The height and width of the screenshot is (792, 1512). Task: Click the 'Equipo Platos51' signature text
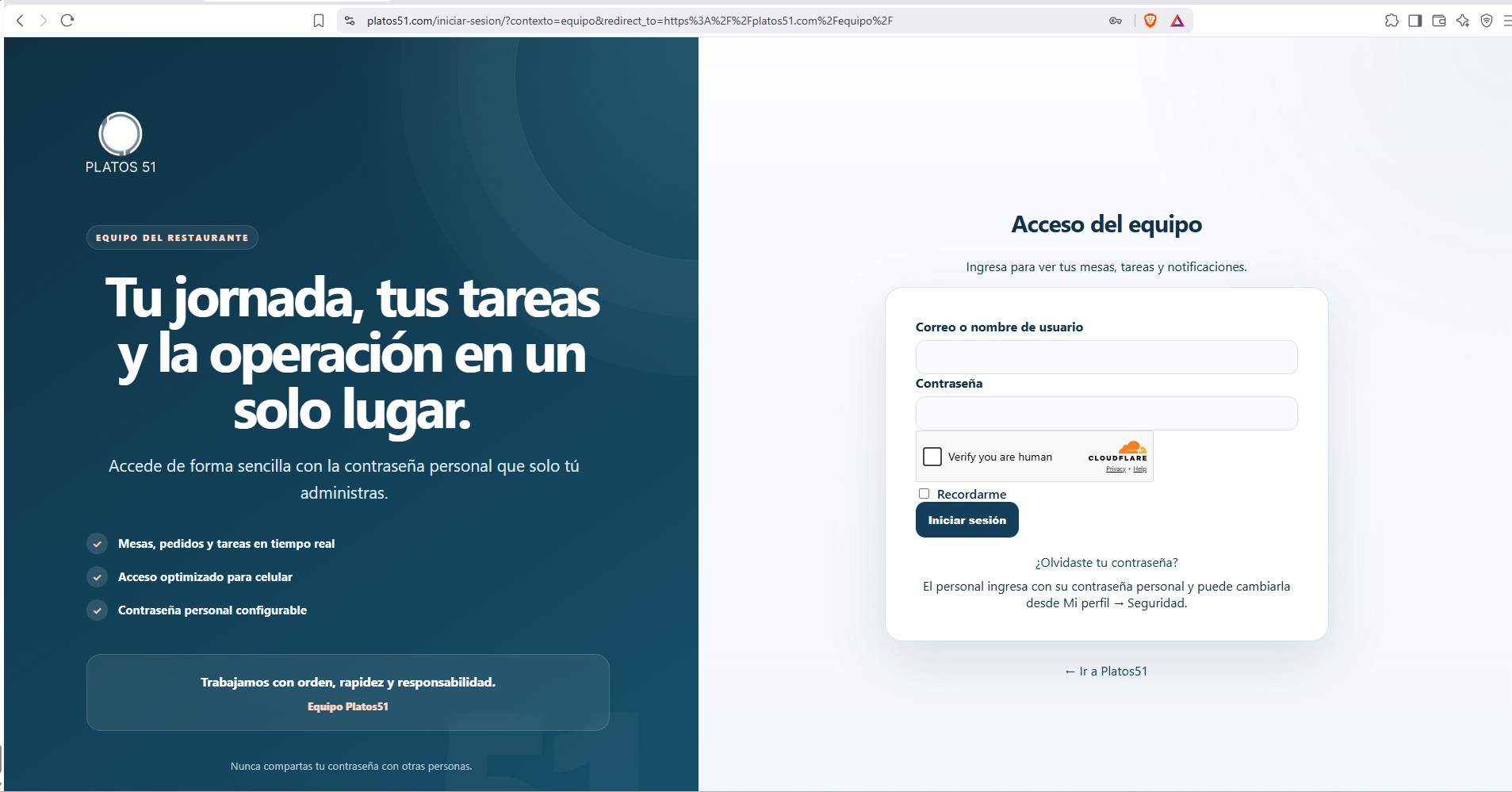[348, 706]
